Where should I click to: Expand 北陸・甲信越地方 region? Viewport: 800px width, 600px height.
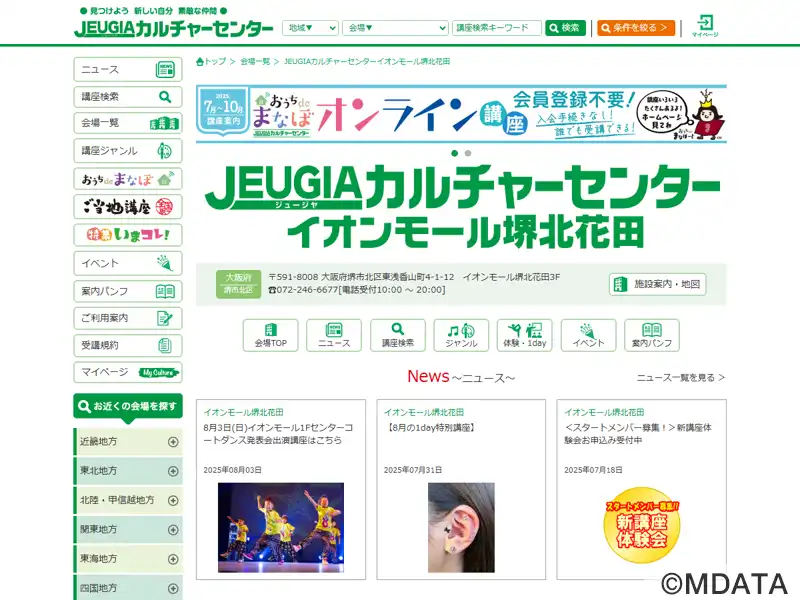pyautogui.click(x=128, y=501)
